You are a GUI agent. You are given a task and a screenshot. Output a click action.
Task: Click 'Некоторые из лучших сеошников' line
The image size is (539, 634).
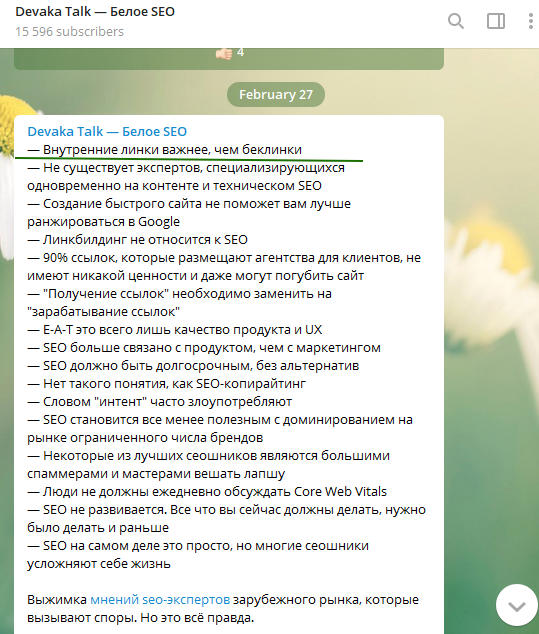click(209, 456)
